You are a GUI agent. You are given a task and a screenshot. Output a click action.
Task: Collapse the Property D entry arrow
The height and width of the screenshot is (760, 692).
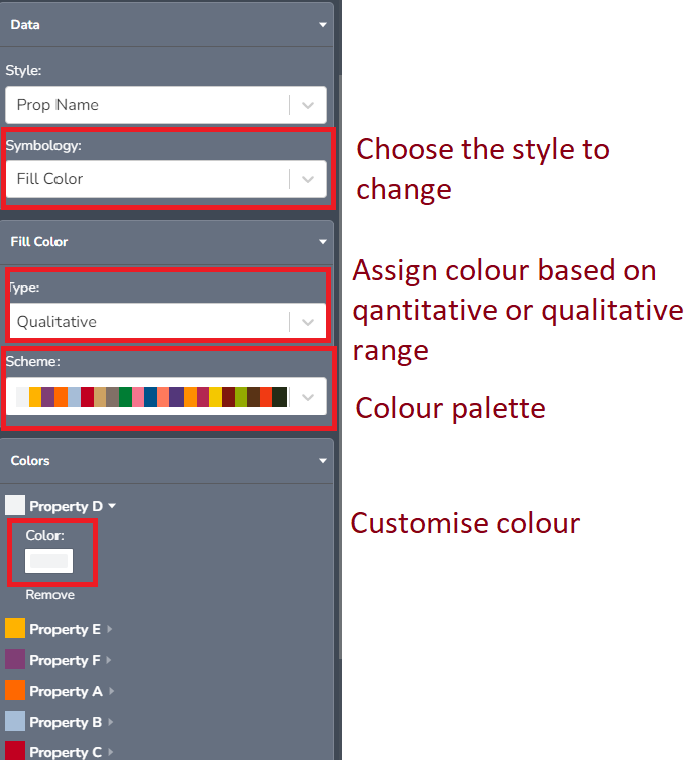(x=112, y=507)
